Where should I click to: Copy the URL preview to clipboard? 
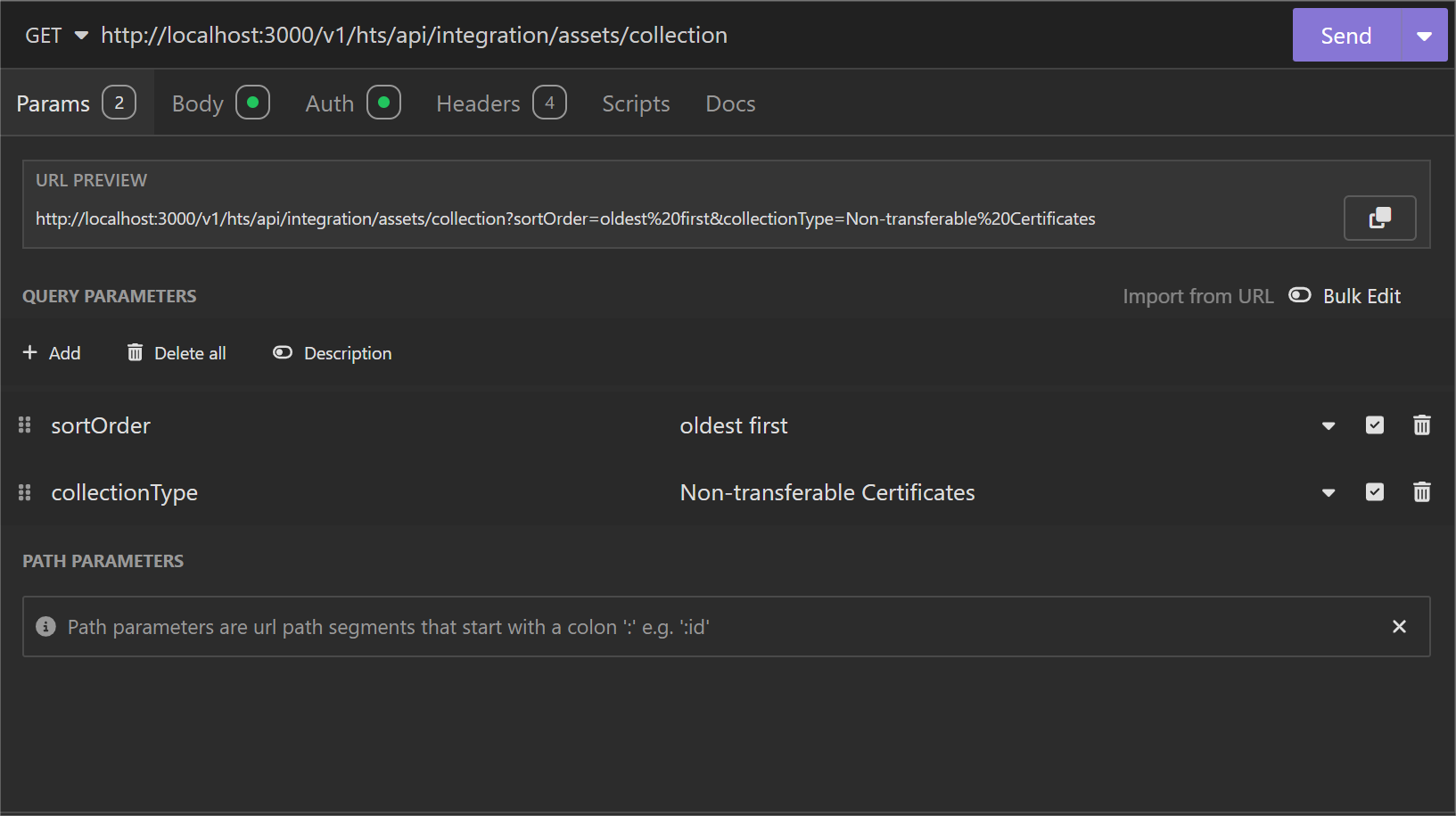(x=1379, y=218)
